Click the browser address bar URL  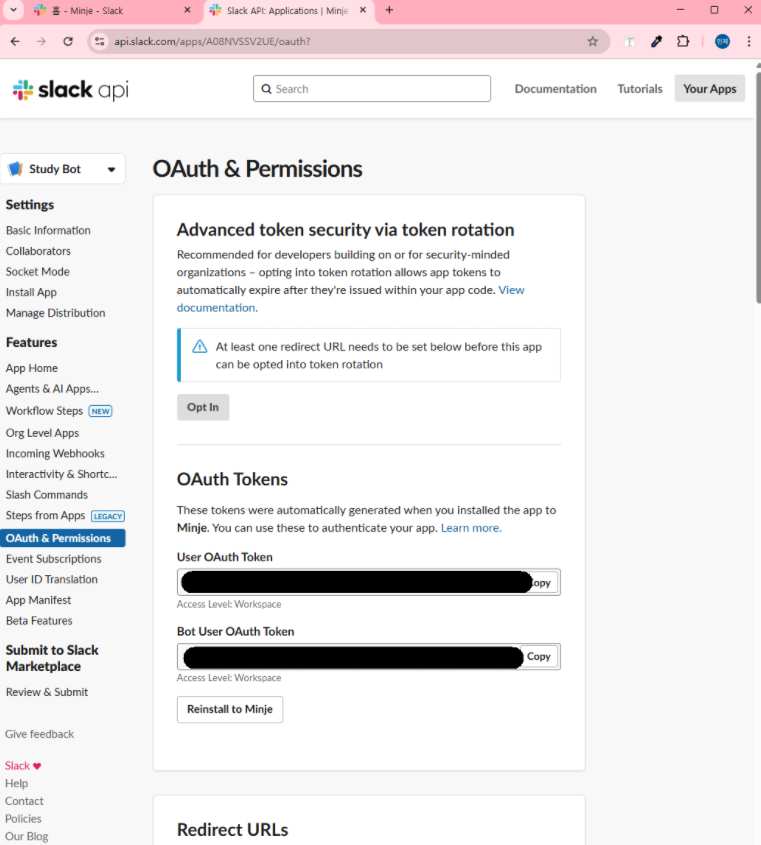tap(212, 41)
